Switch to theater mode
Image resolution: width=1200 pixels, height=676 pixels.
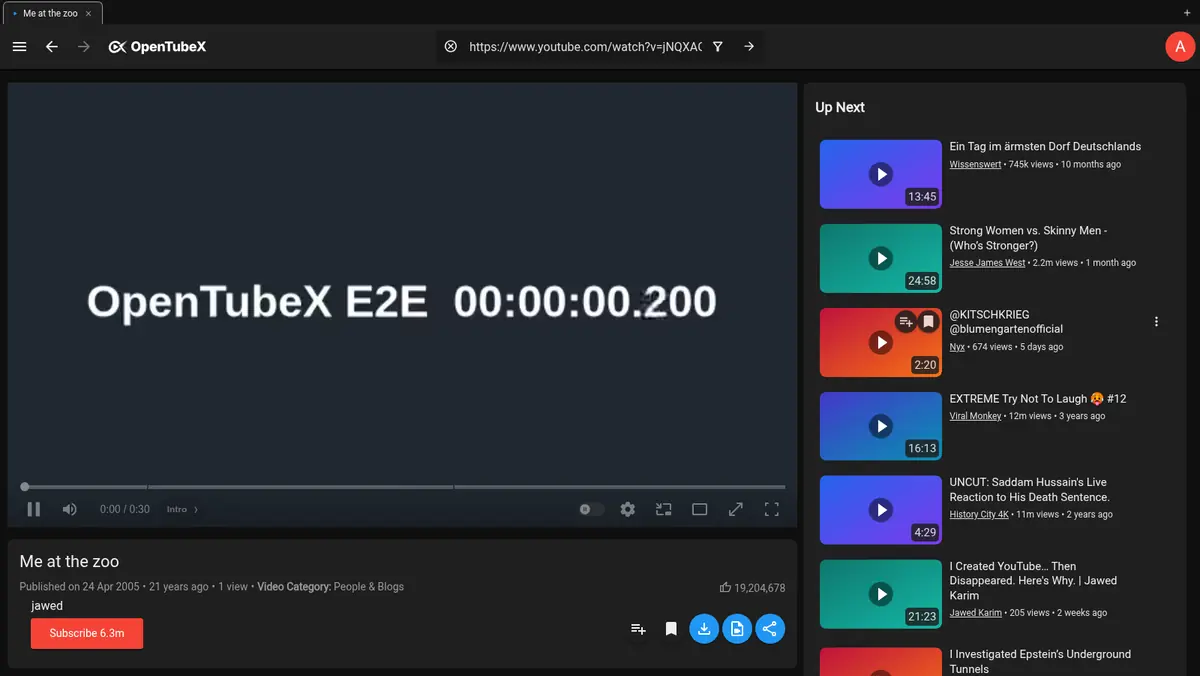click(x=700, y=509)
